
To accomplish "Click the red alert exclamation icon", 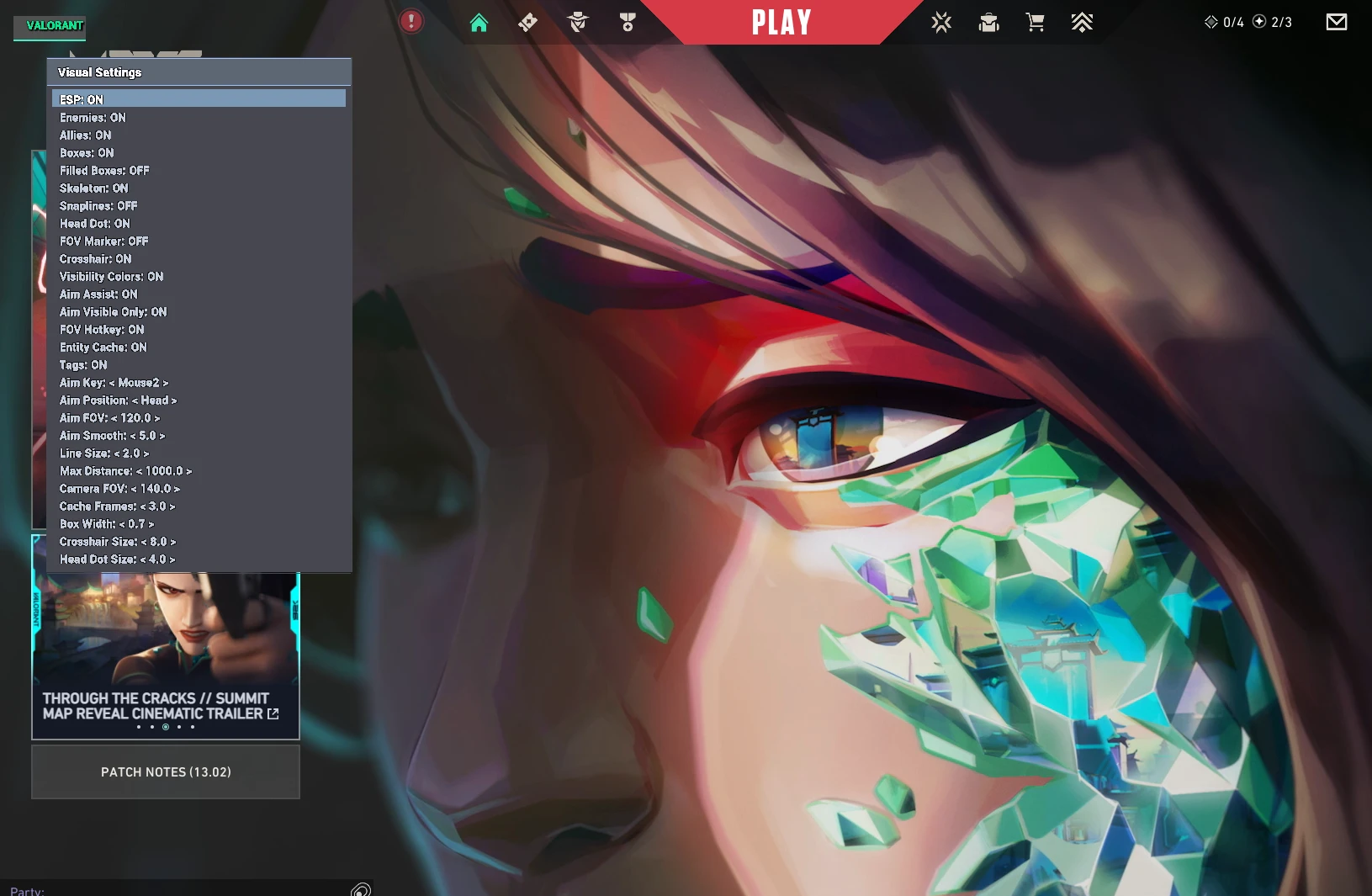I will pos(411,21).
